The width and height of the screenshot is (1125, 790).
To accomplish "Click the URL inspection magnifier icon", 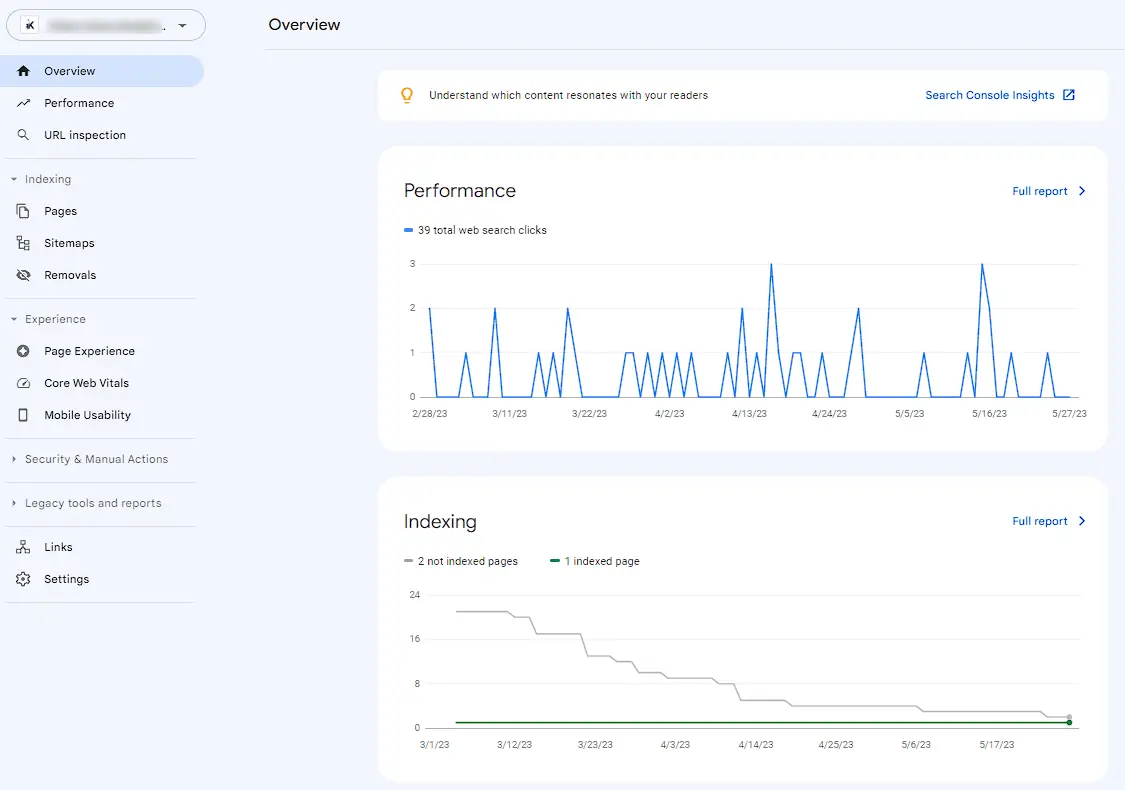I will pos(24,135).
